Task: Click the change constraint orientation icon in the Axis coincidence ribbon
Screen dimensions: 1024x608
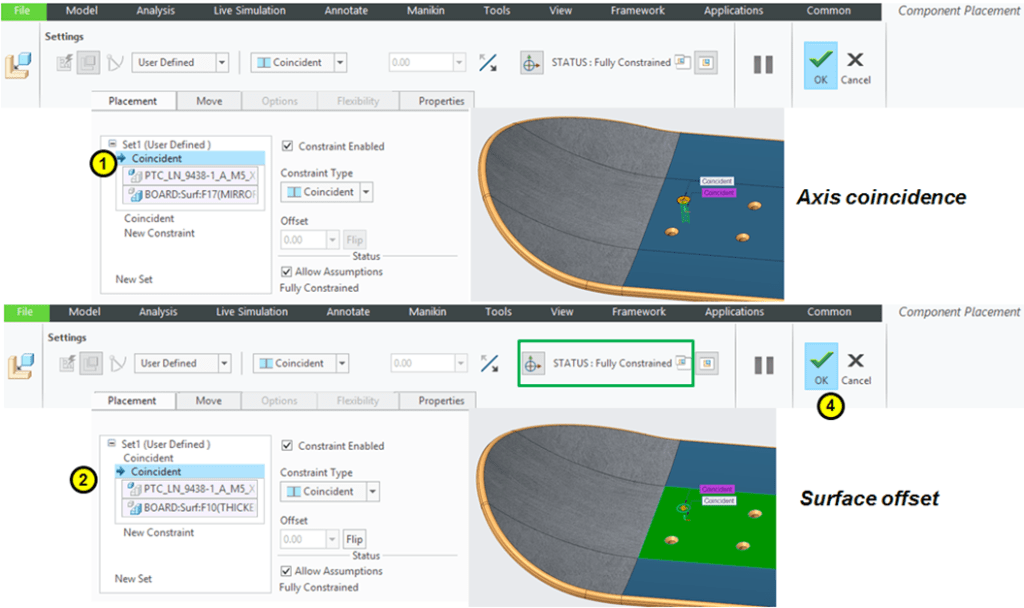Action: click(x=487, y=63)
